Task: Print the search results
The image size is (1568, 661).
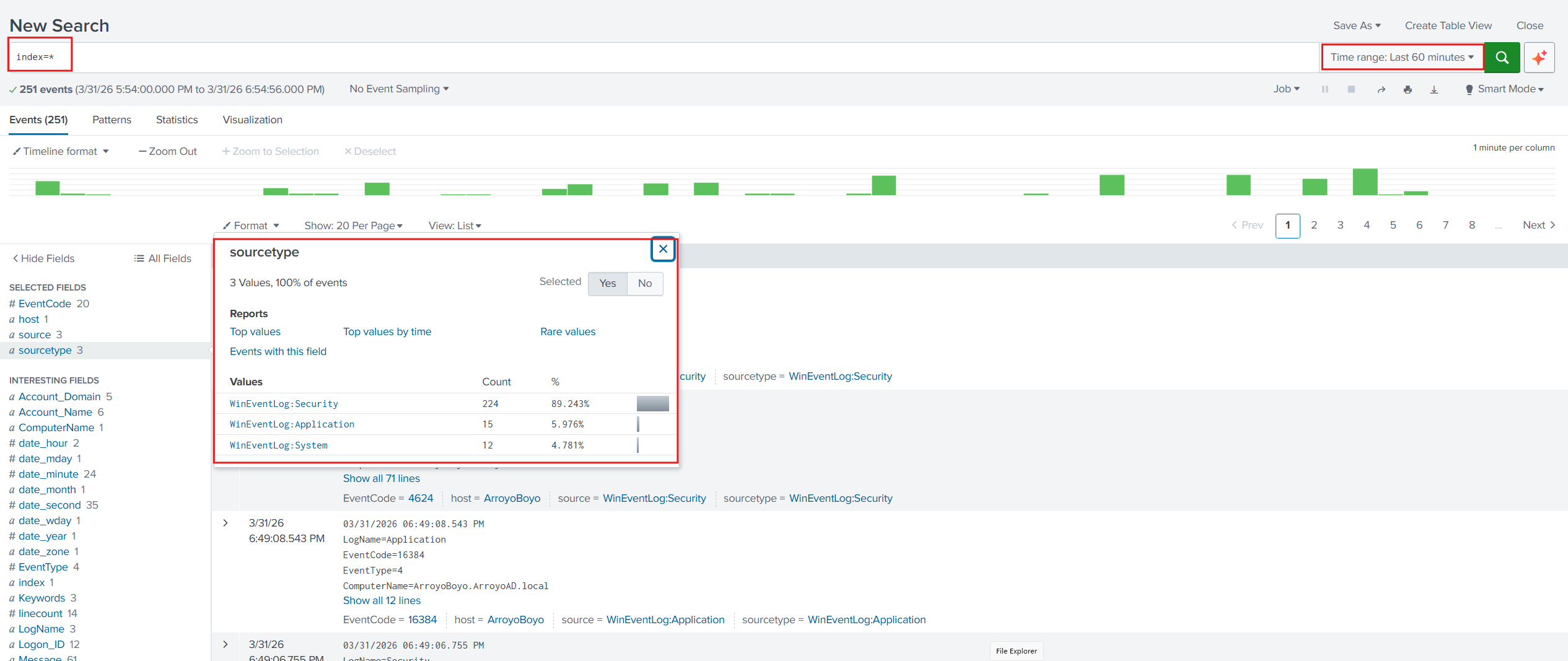Action: [x=1408, y=89]
